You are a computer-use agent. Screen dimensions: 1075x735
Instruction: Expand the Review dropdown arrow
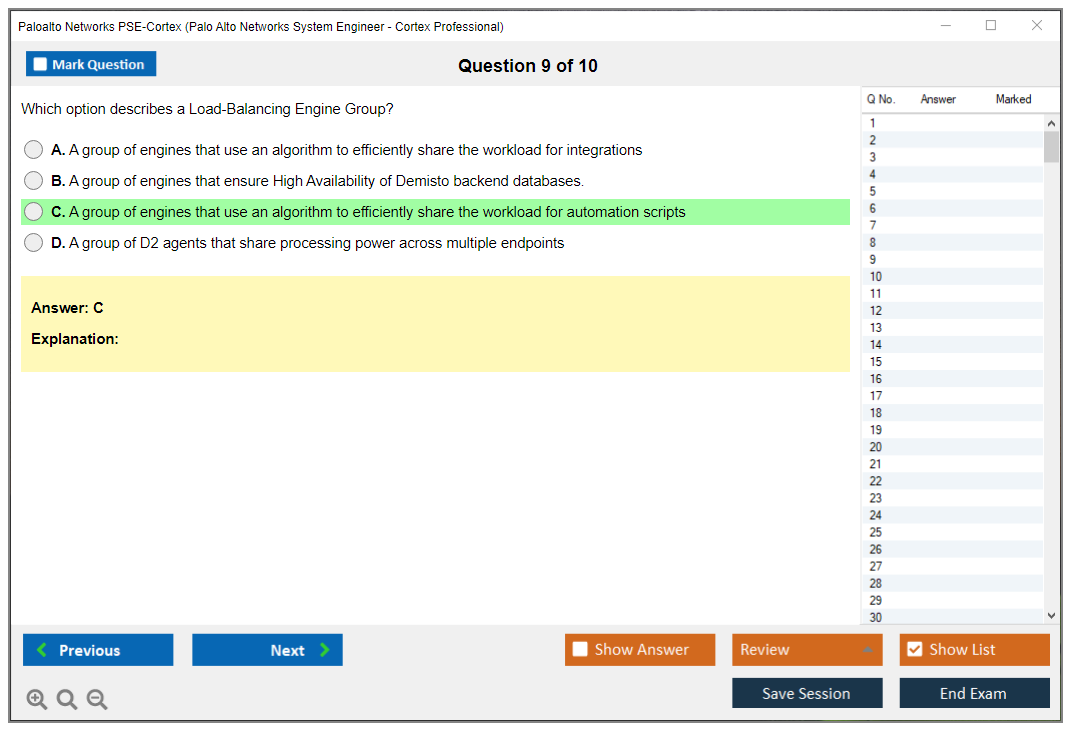[x=867, y=650]
